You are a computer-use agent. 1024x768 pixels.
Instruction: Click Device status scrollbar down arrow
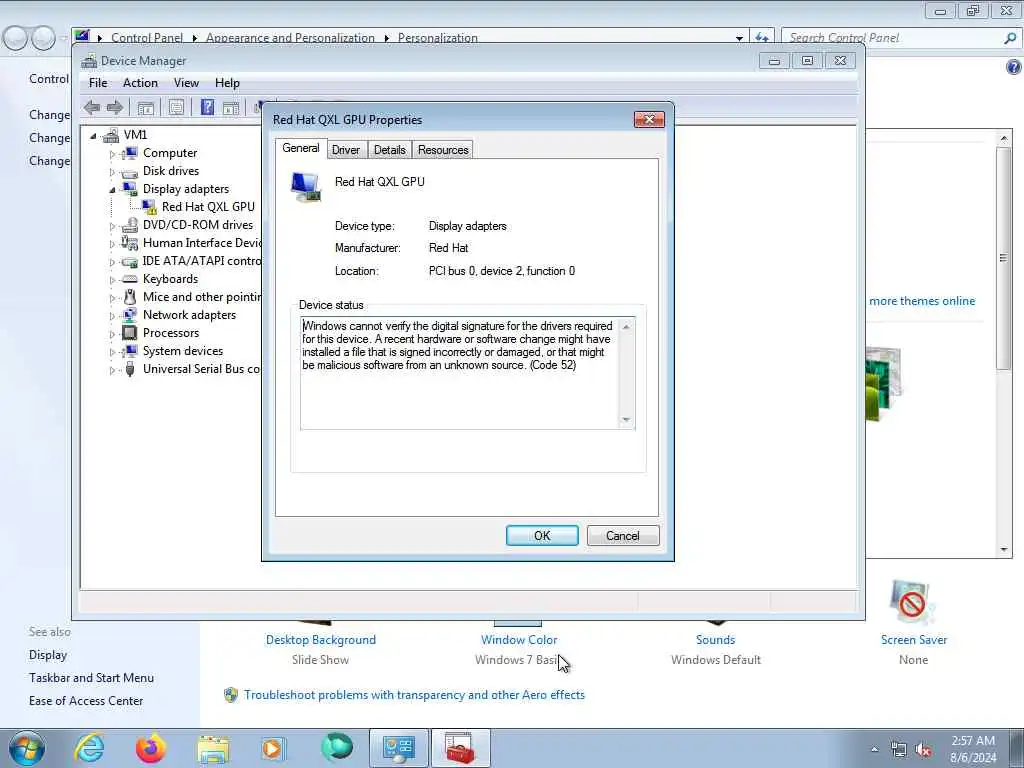coord(626,420)
